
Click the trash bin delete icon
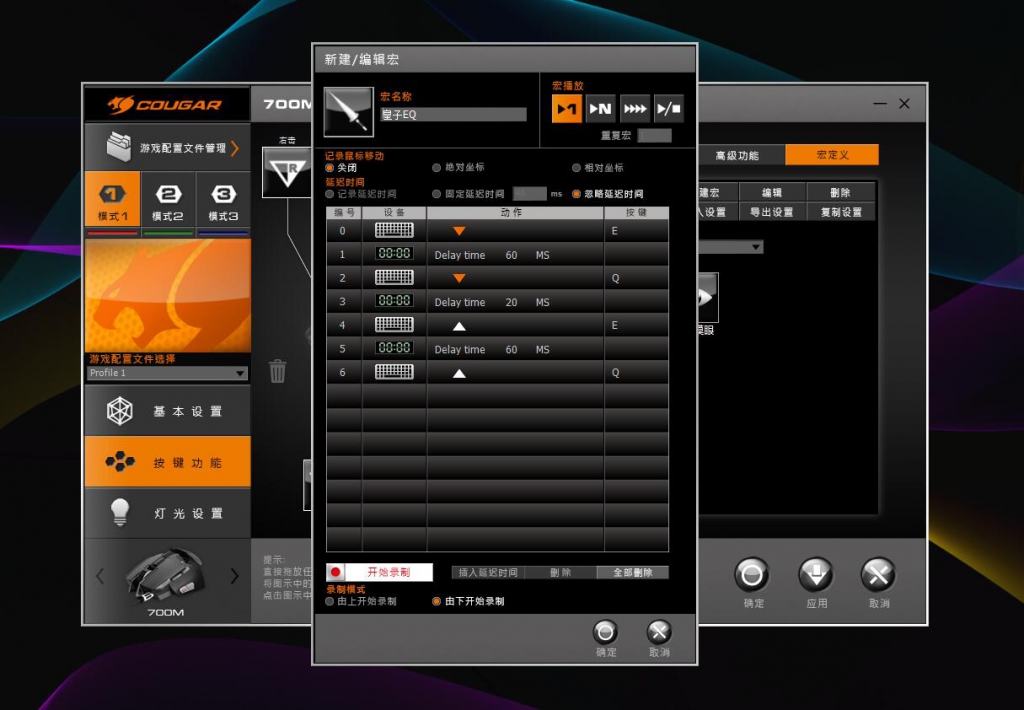tap(278, 371)
